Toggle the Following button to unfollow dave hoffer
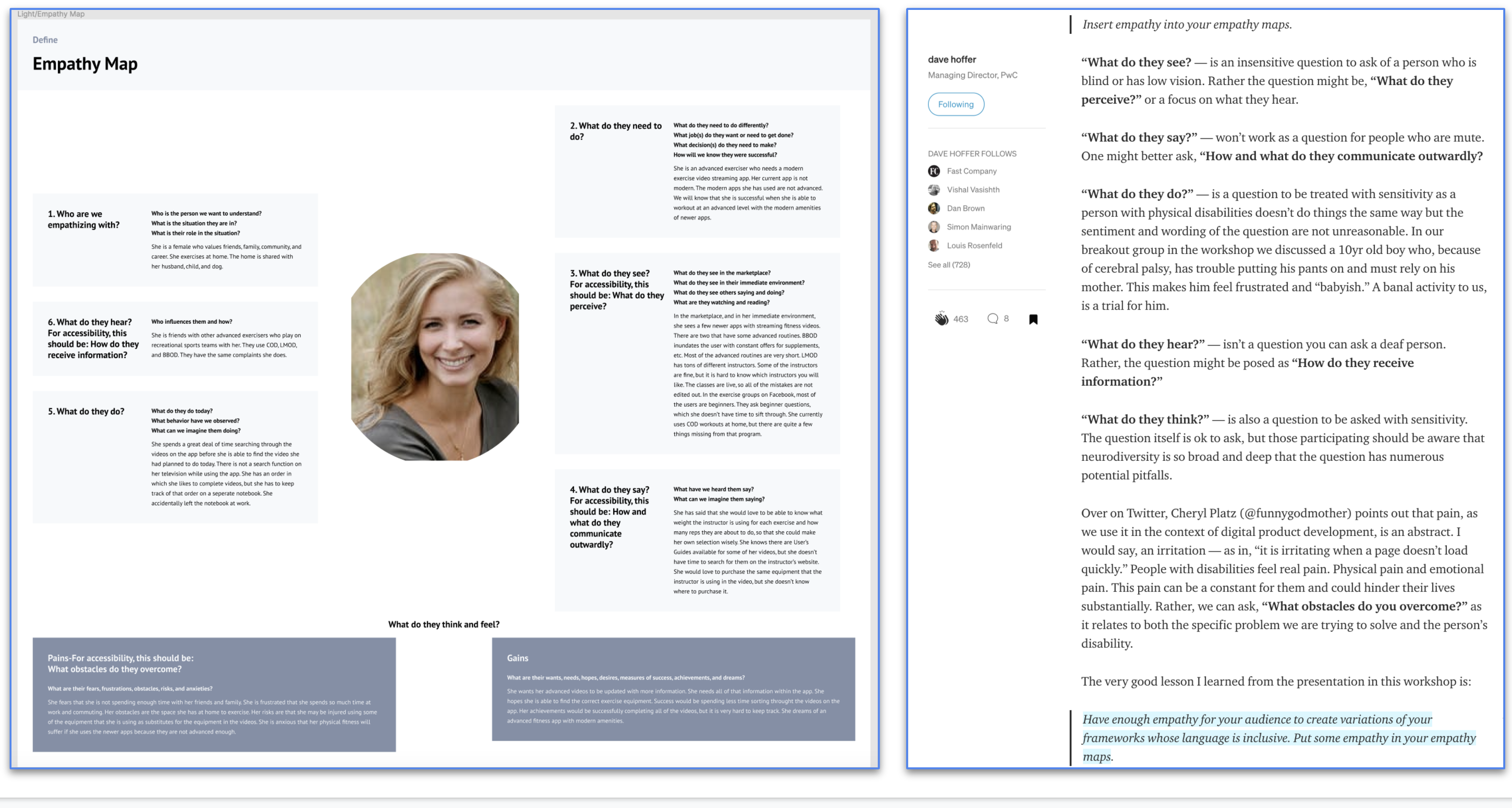 [x=956, y=104]
